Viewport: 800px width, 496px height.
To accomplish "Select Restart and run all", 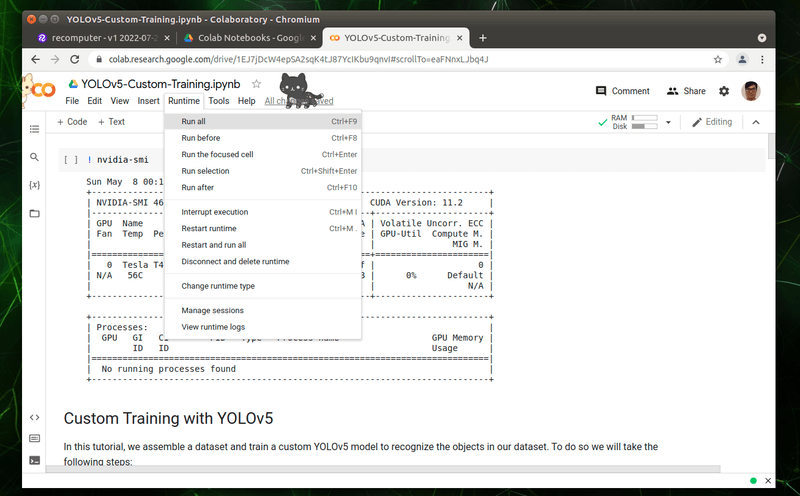I will point(263,245).
